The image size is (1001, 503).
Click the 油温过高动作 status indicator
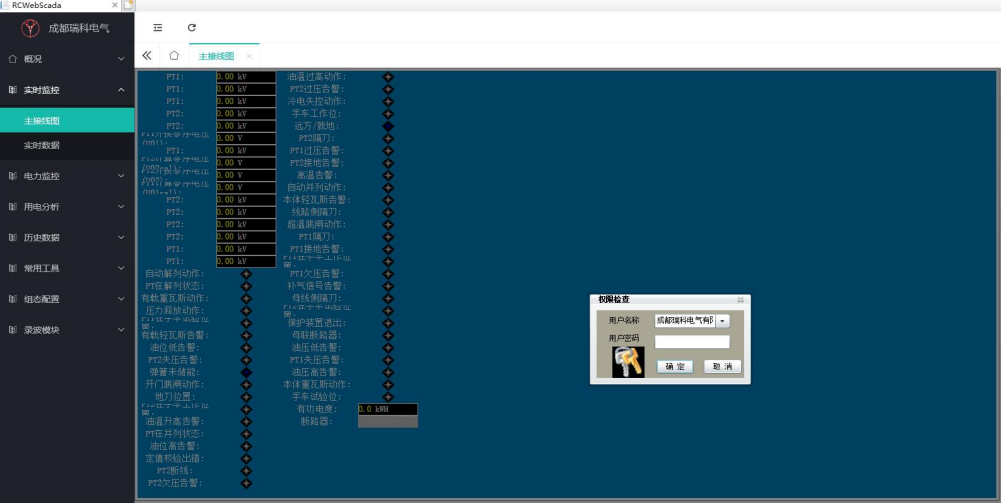pos(388,77)
